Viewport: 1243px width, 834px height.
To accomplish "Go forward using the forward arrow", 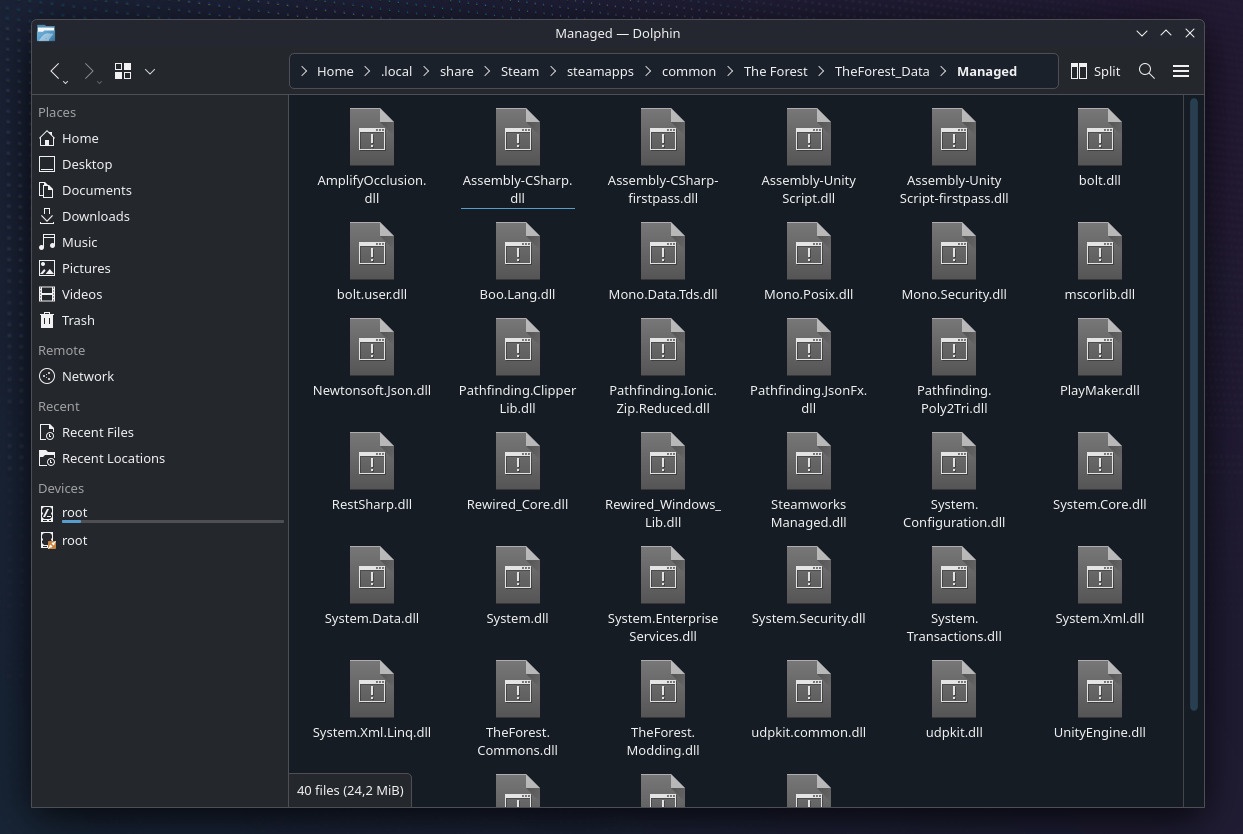I will pyautogui.click(x=90, y=71).
